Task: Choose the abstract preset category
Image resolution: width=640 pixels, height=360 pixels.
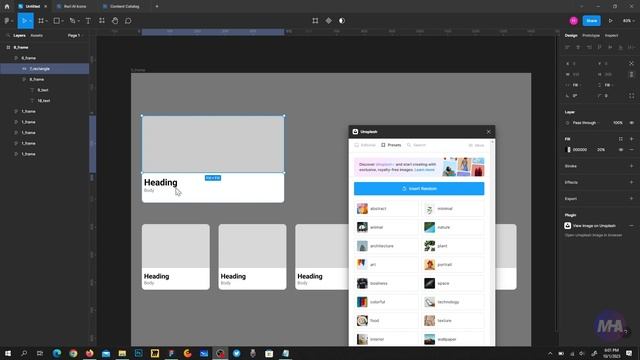Action: point(386,209)
